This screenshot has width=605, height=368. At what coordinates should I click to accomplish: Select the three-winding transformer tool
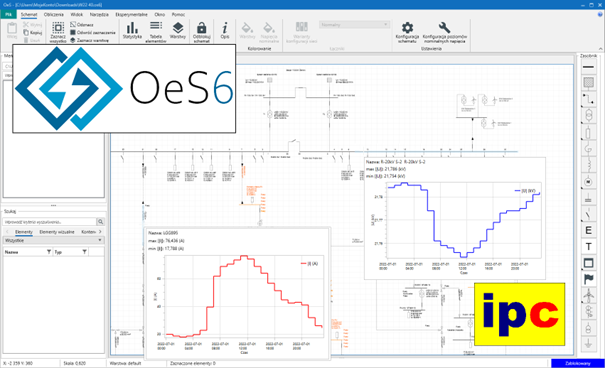pyautogui.click(x=588, y=312)
